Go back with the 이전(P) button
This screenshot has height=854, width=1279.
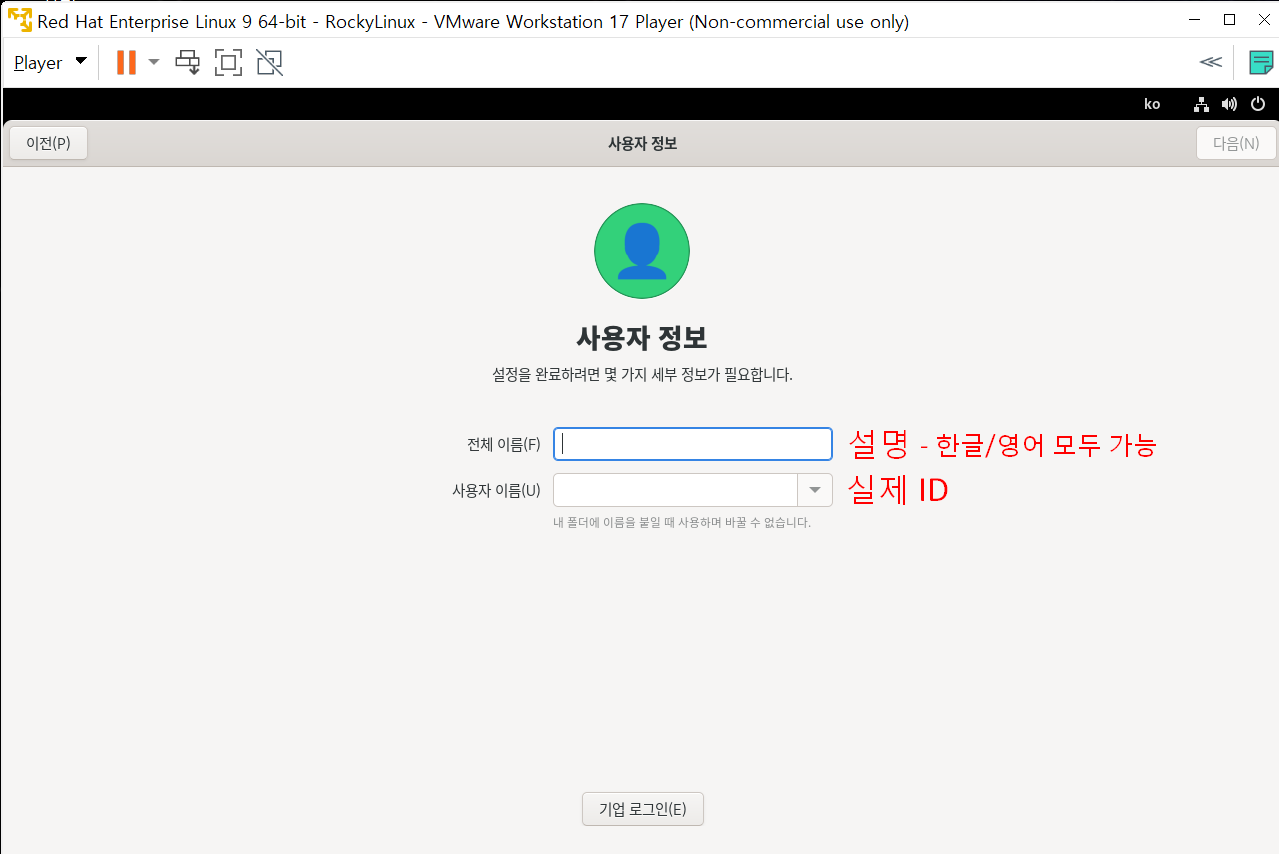(x=48, y=143)
